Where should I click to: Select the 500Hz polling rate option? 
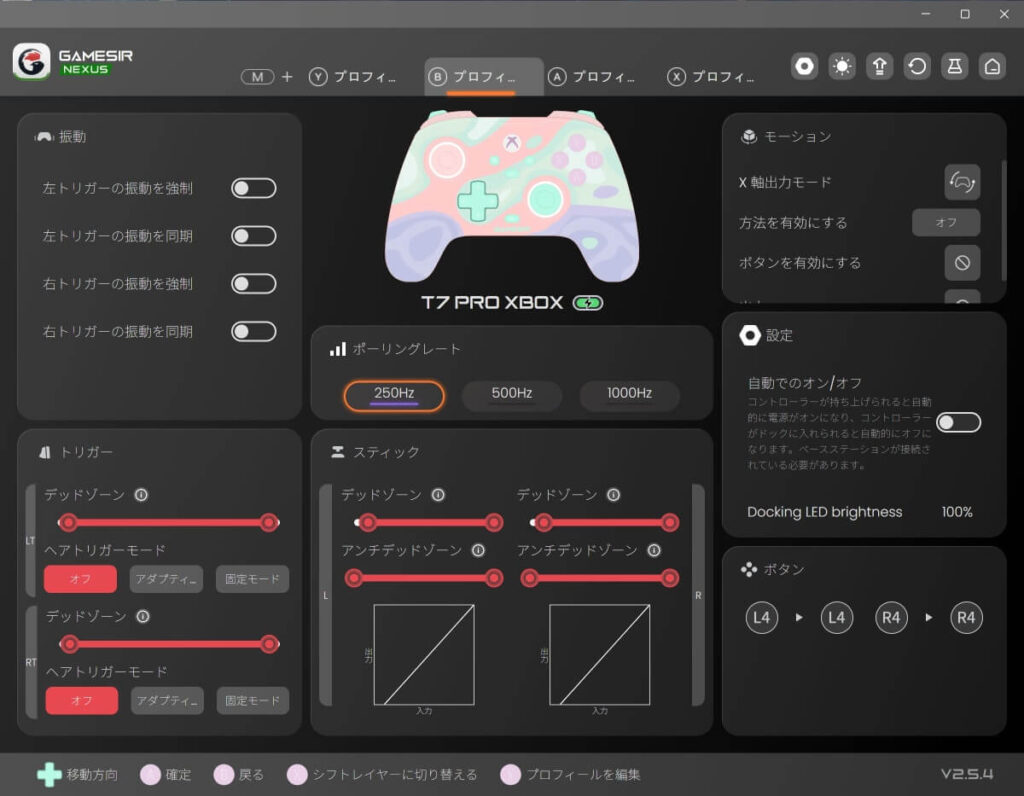pos(512,394)
